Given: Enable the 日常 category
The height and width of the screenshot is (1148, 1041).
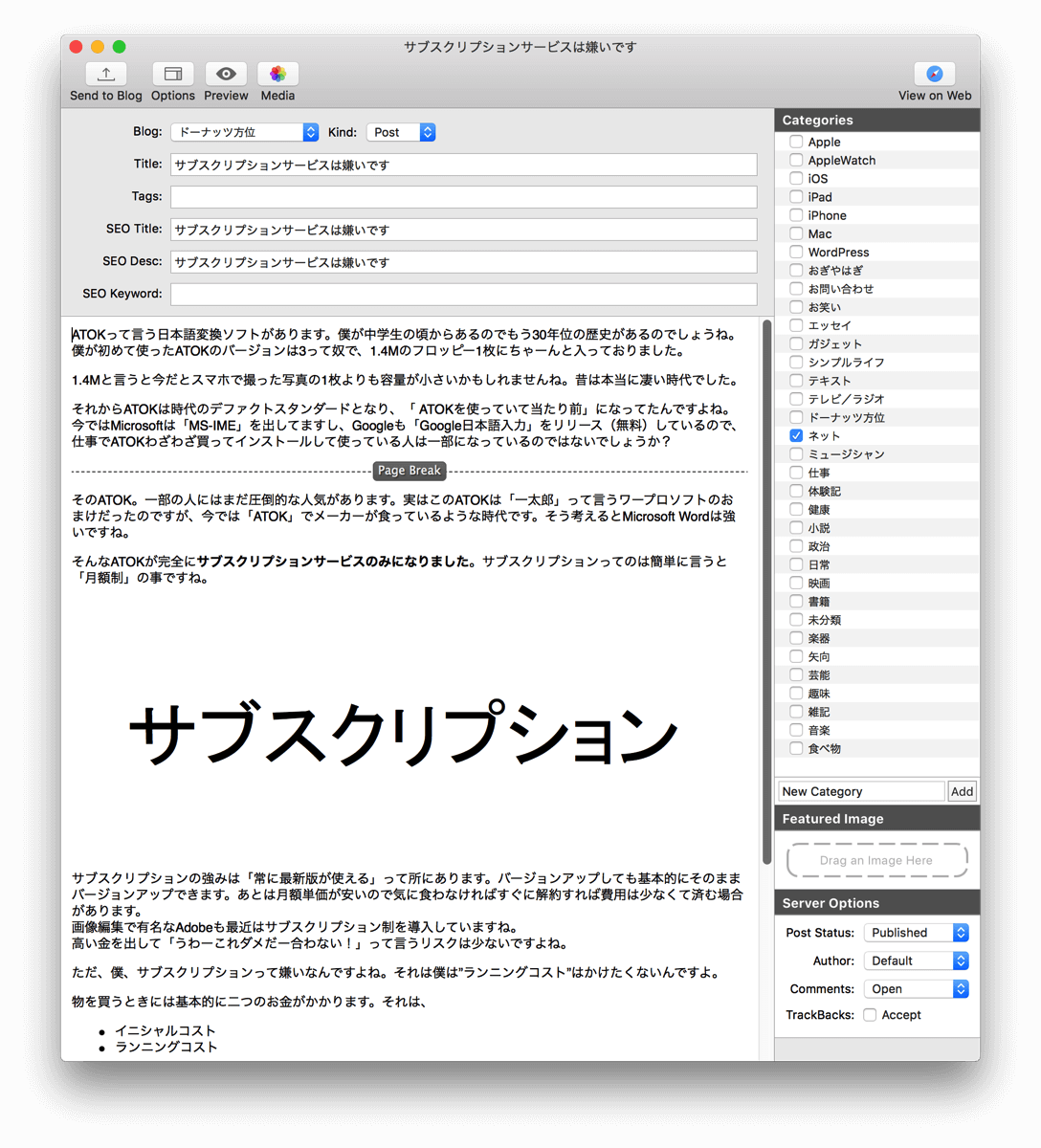Looking at the screenshot, I should click(x=796, y=564).
